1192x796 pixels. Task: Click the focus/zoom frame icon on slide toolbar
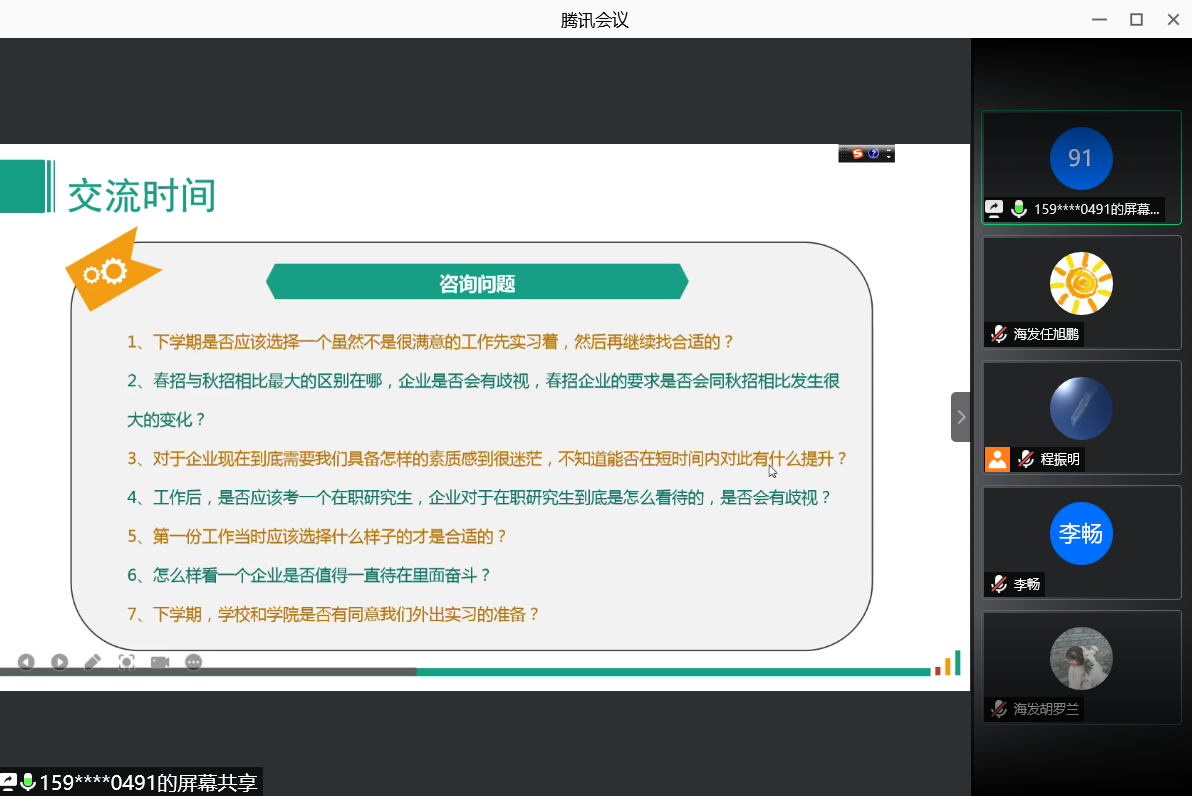coord(126,662)
